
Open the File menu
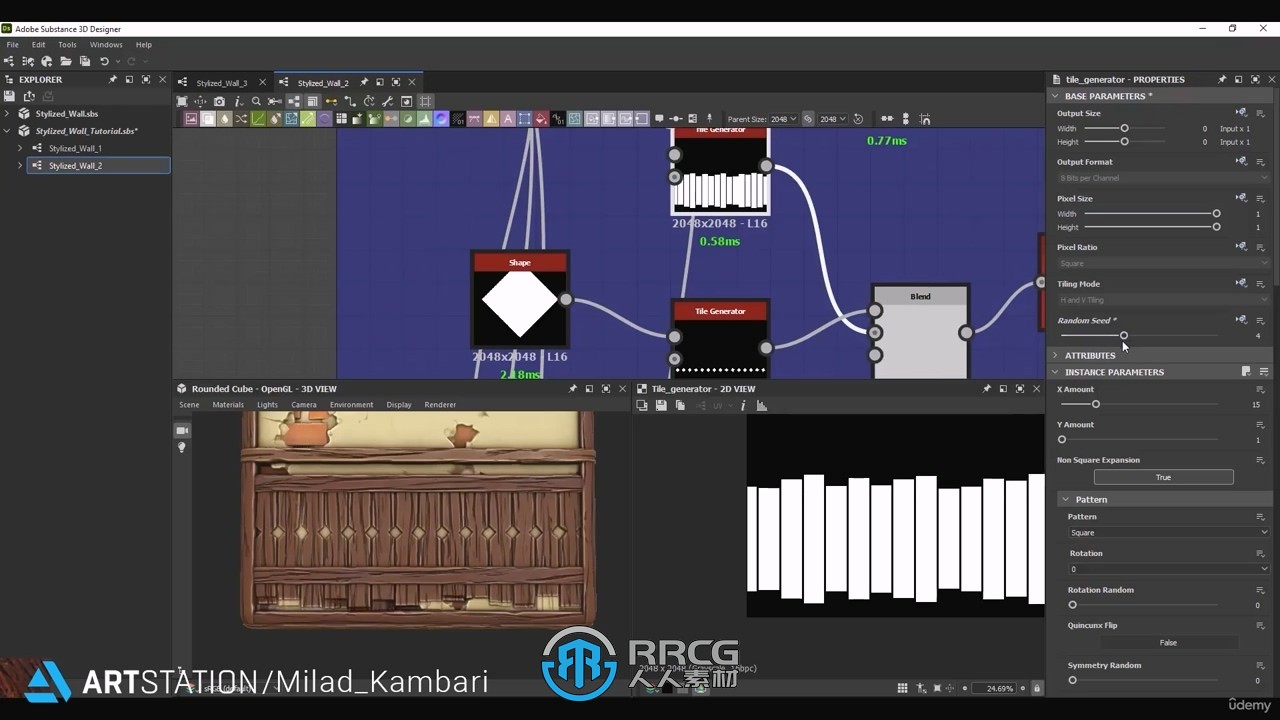click(13, 44)
